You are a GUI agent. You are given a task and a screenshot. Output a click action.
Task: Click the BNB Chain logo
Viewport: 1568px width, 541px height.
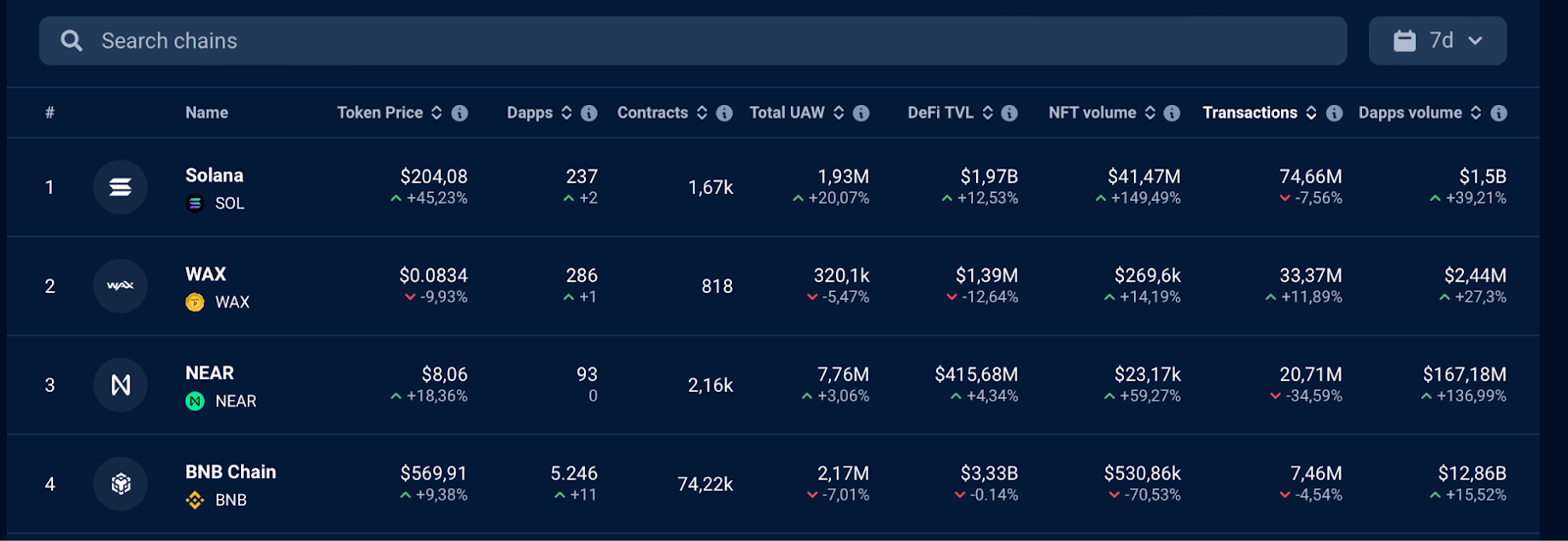tap(121, 483)
